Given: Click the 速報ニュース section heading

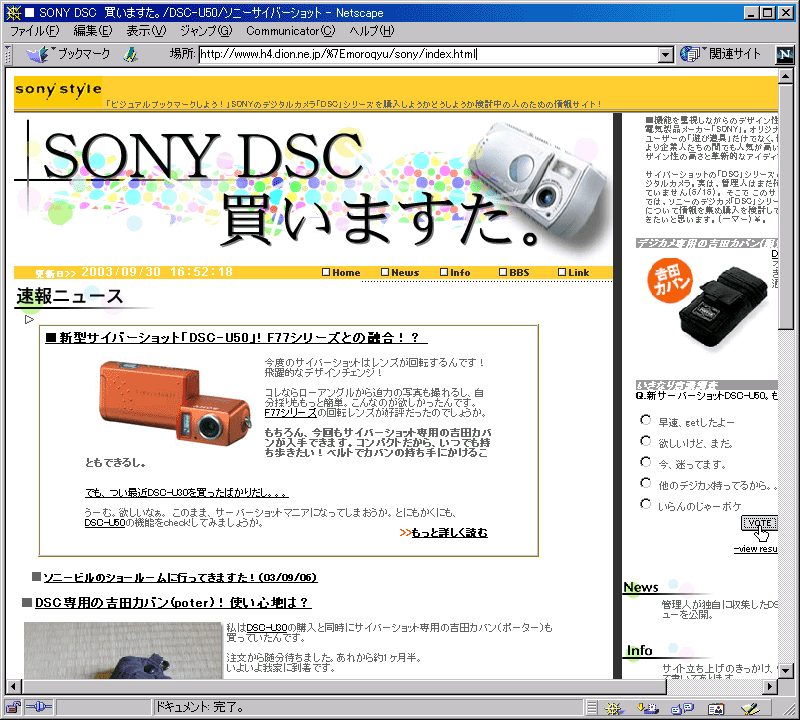Looking at the screenshot, I should pyautogui.click(x=70, y=296).
